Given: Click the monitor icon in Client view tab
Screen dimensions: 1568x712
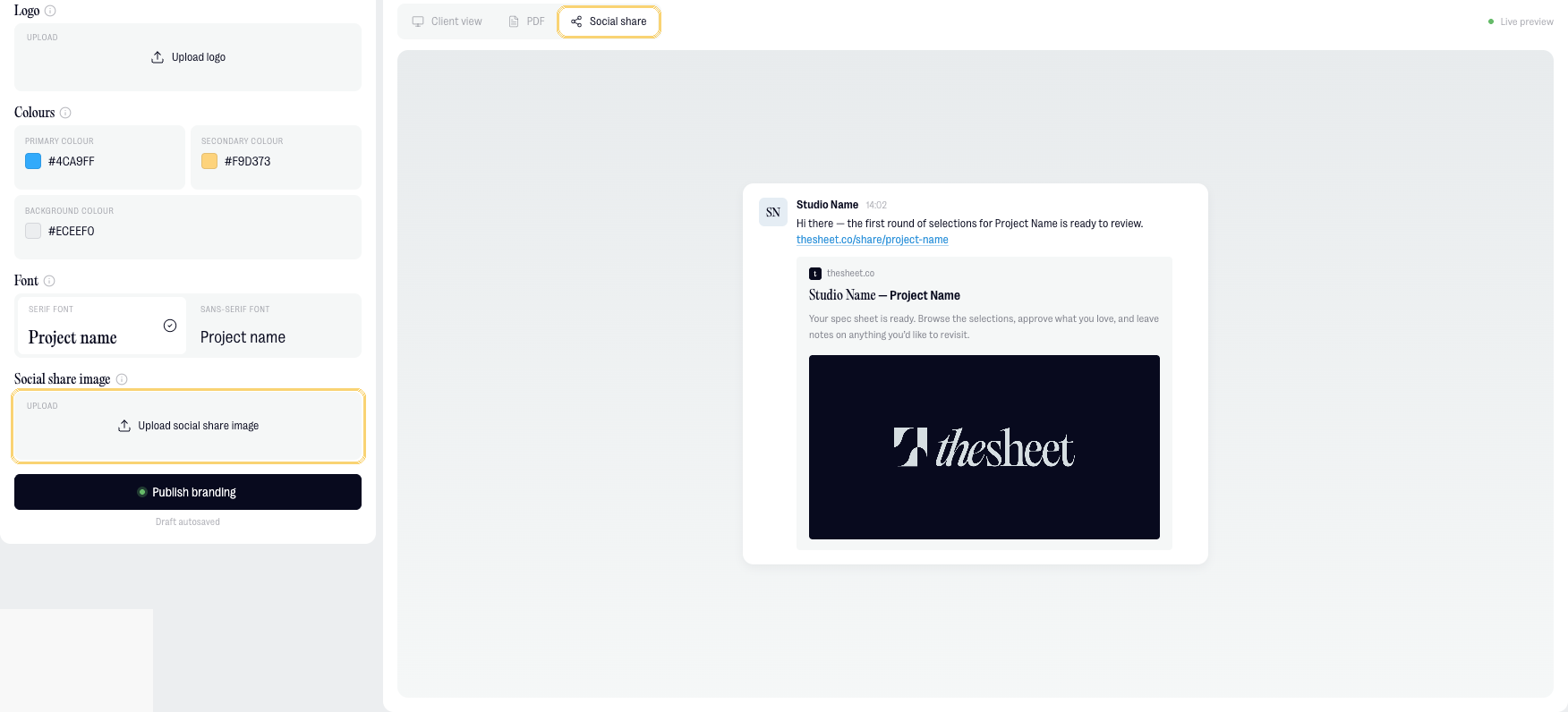Looking at the screenshot, I should click(418, 21).
